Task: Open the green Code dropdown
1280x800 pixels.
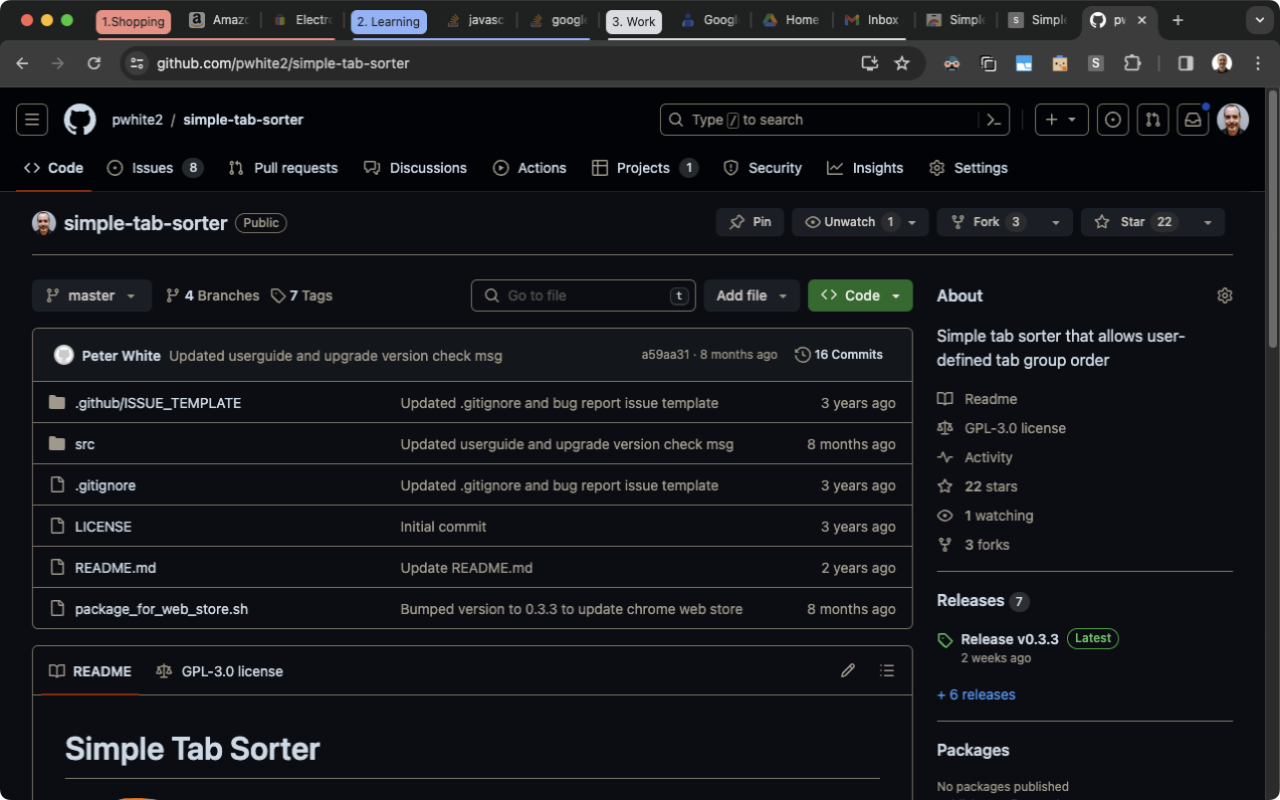Action: point(860,295)
